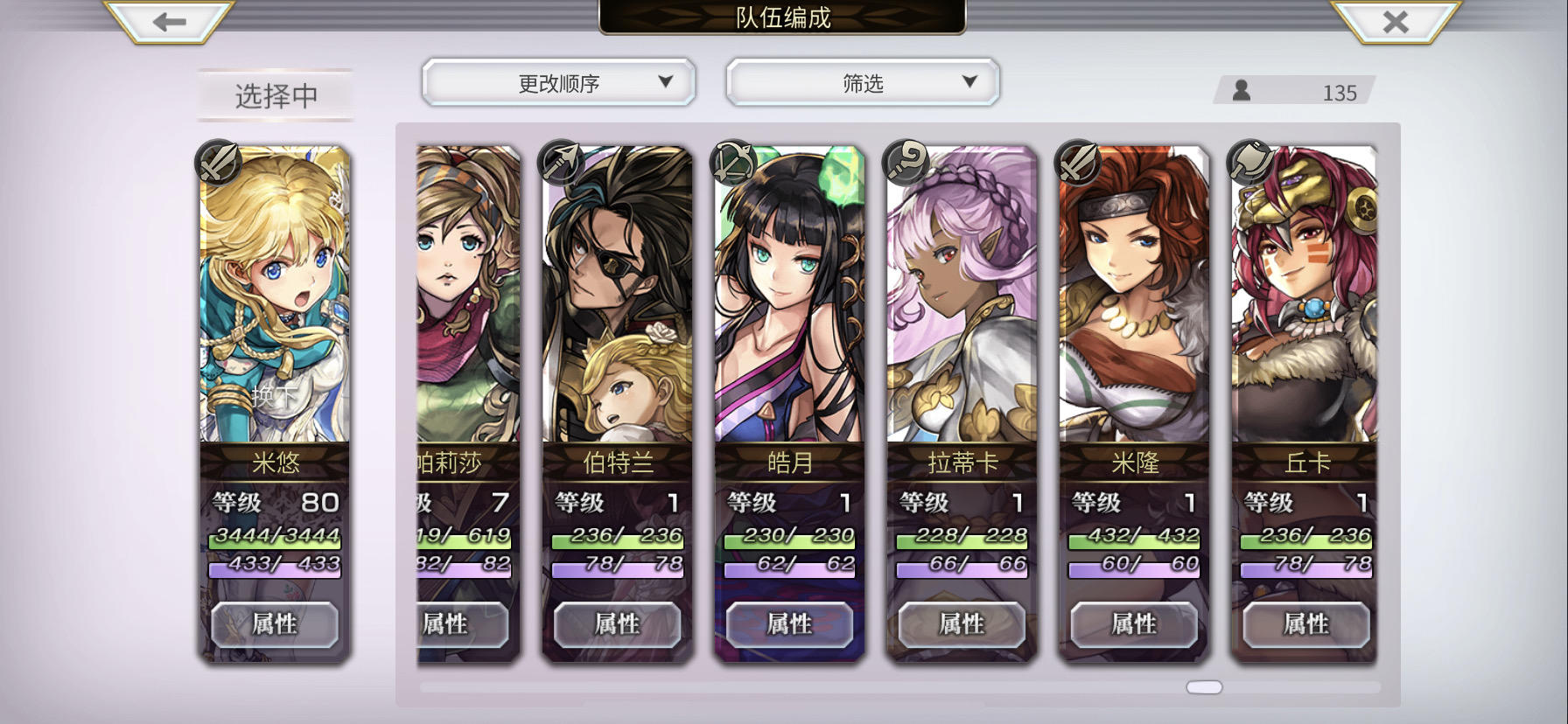1568x724 pixels.
Task: Open the 更改顺序 sort dropdown
Action: [x=558, y=83]
